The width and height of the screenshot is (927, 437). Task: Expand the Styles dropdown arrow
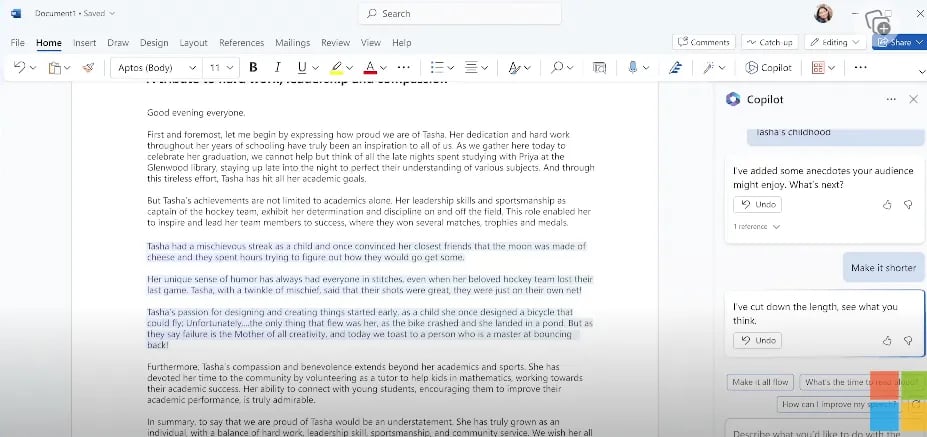pyautogui.click(x=527, y=68)
